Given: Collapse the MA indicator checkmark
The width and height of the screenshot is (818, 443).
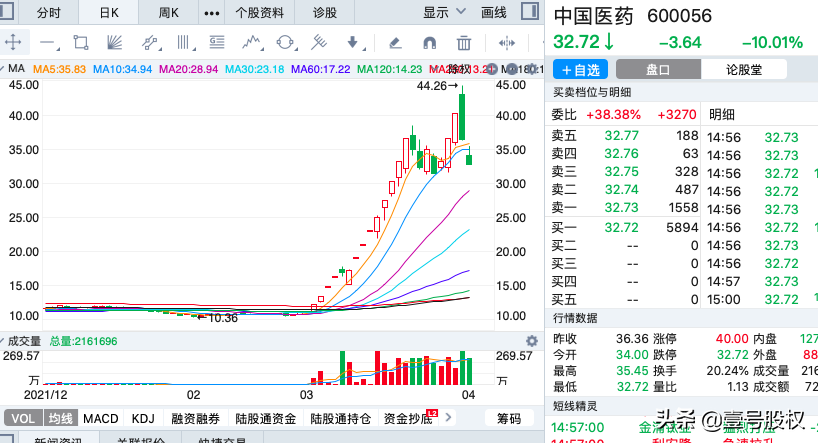Looking at the screenshot, I should [2, 68].
